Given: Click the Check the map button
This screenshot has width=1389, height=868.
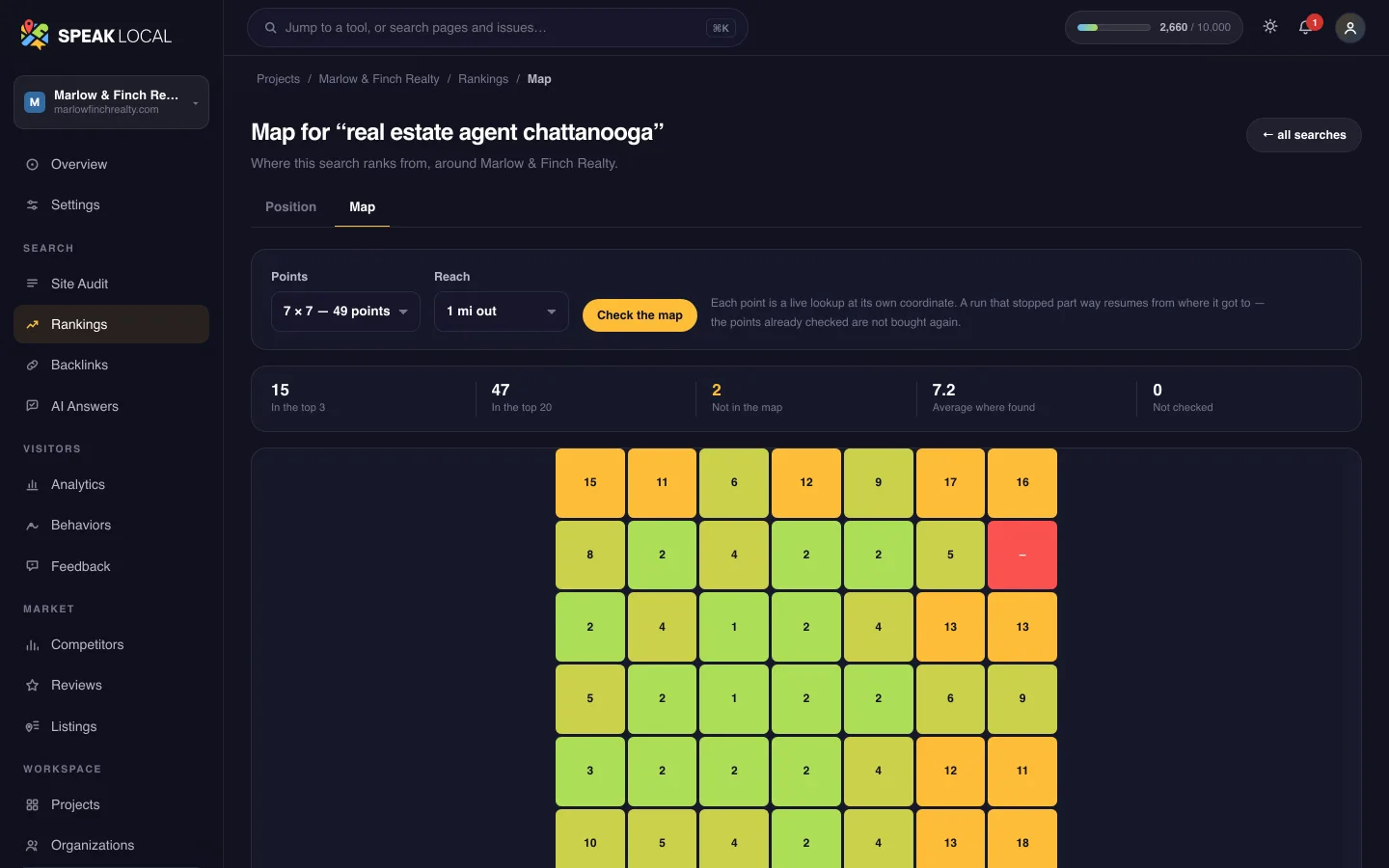Looking at the screenshot, I should coord(640,315).
